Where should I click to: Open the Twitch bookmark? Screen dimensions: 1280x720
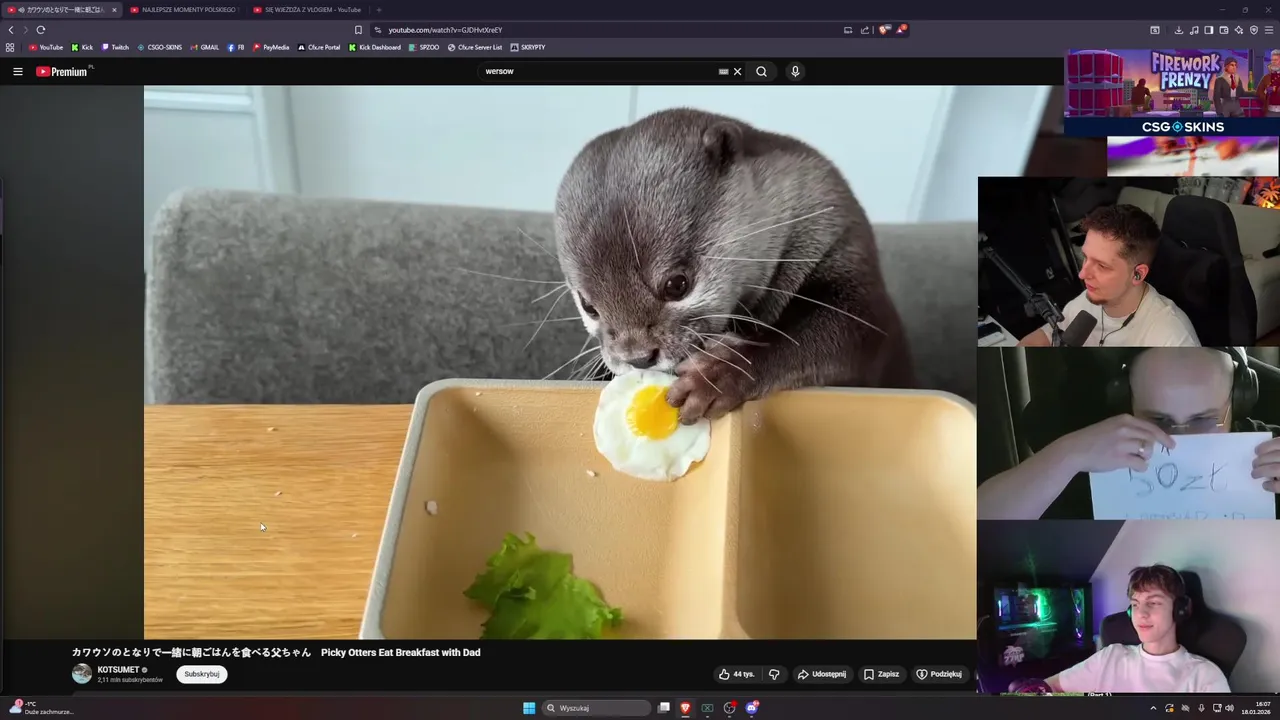point(115,47)
